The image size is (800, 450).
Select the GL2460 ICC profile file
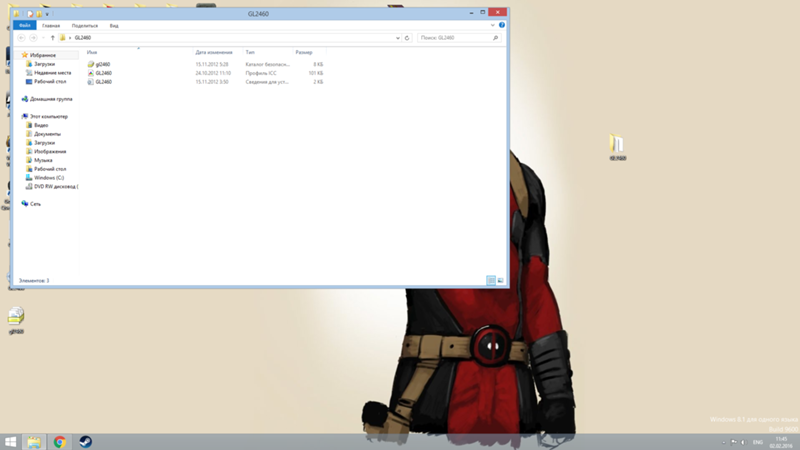(x=104, y=73)
